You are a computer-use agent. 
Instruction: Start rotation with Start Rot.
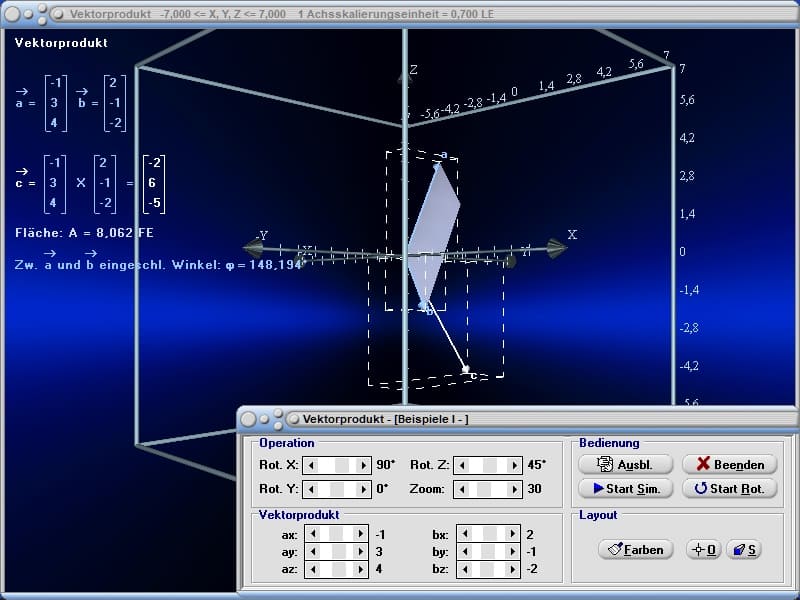[730, 488]
